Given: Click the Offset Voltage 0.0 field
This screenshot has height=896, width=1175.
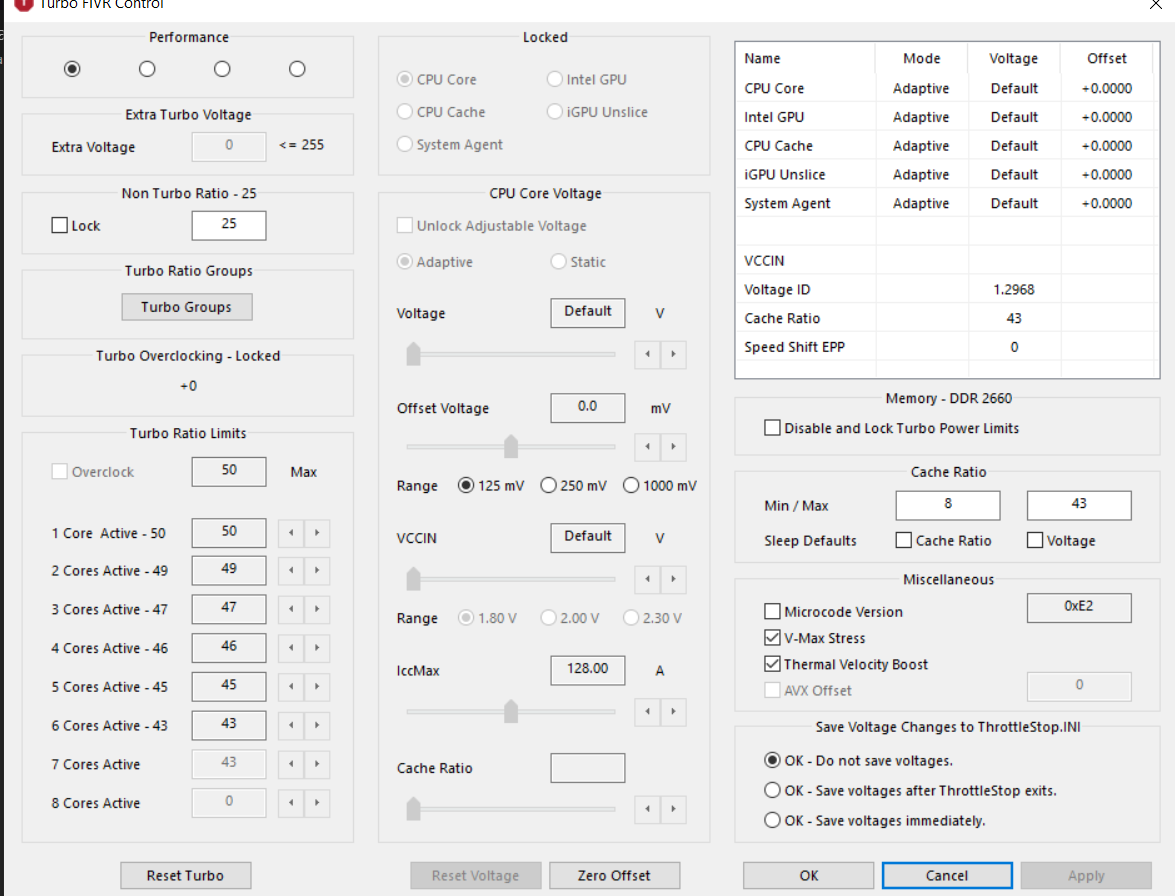Looking at the screenshot, I should tap(588, 408).
